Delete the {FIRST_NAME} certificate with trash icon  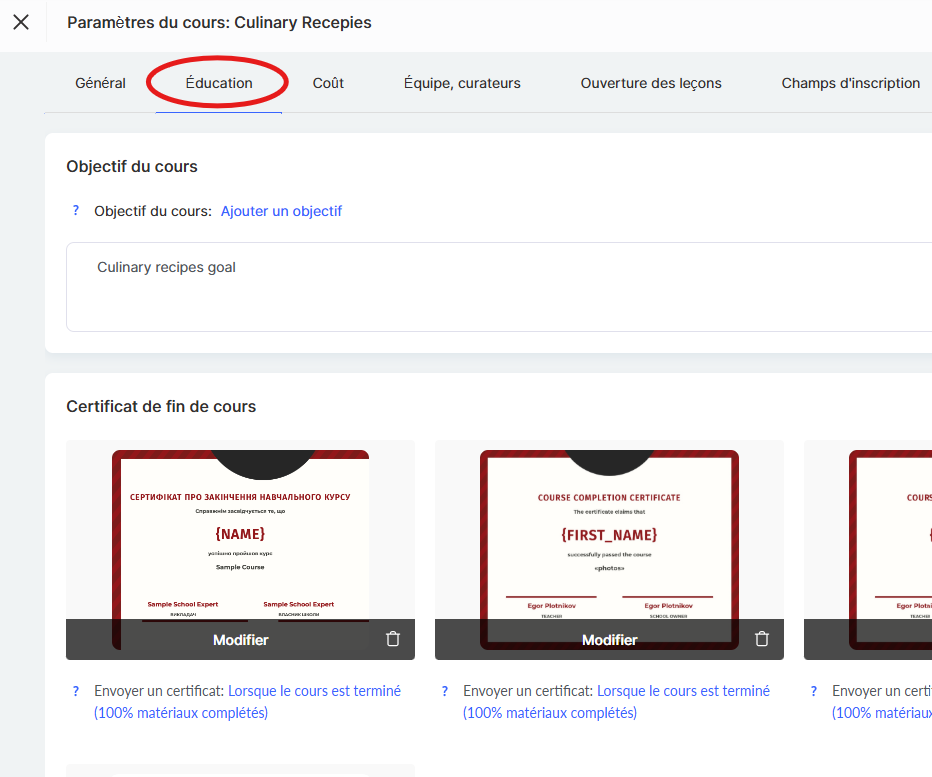(762, 639)
